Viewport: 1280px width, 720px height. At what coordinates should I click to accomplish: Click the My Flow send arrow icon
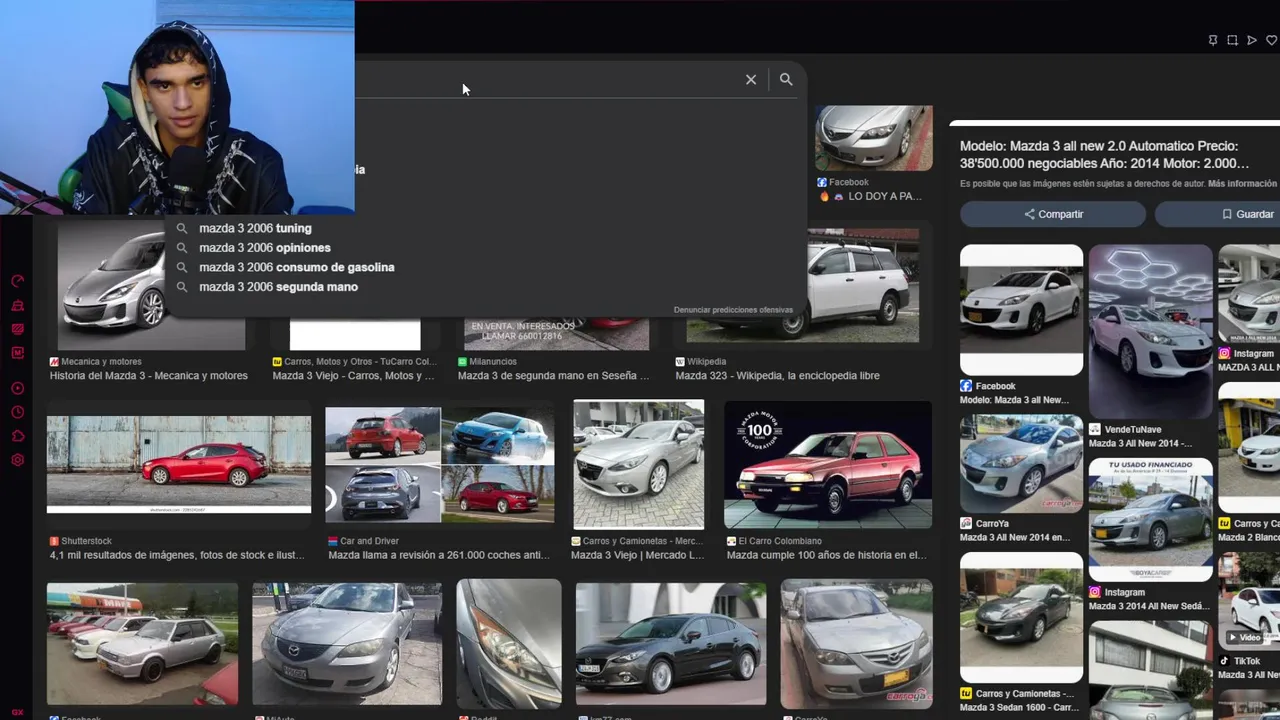tap(1251, 40)
